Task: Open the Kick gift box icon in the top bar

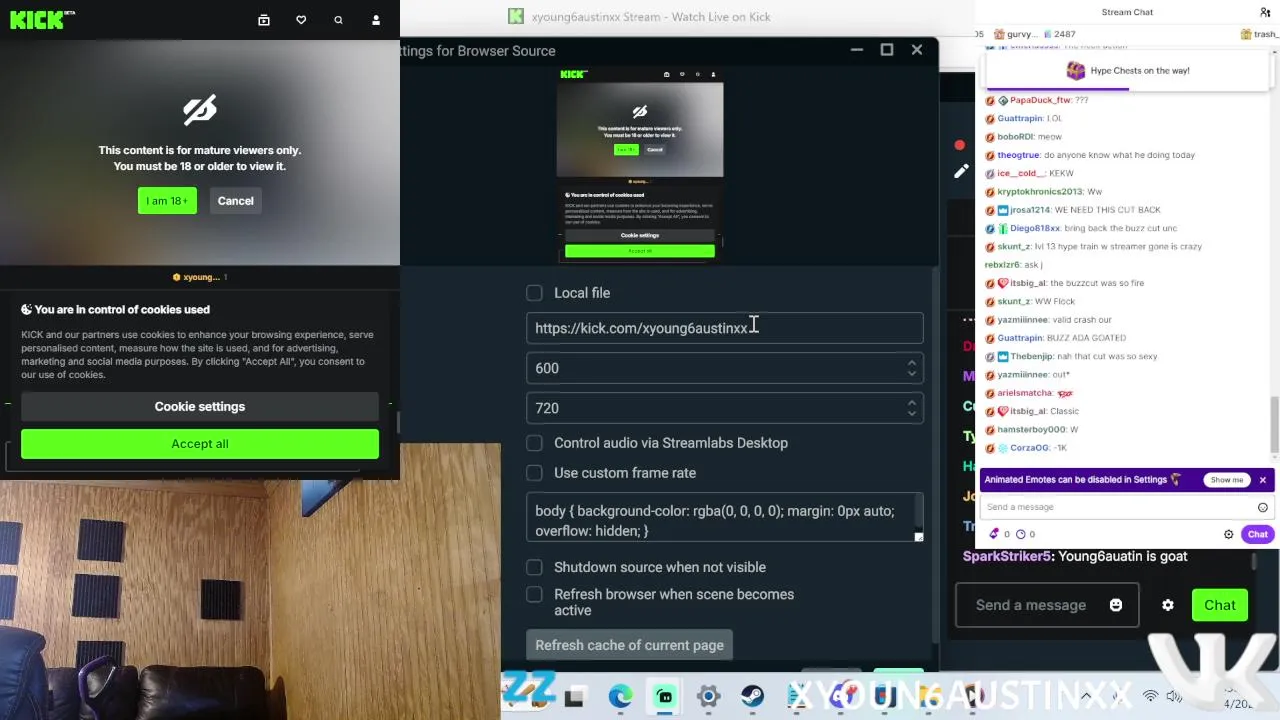Action: (264, 20)
